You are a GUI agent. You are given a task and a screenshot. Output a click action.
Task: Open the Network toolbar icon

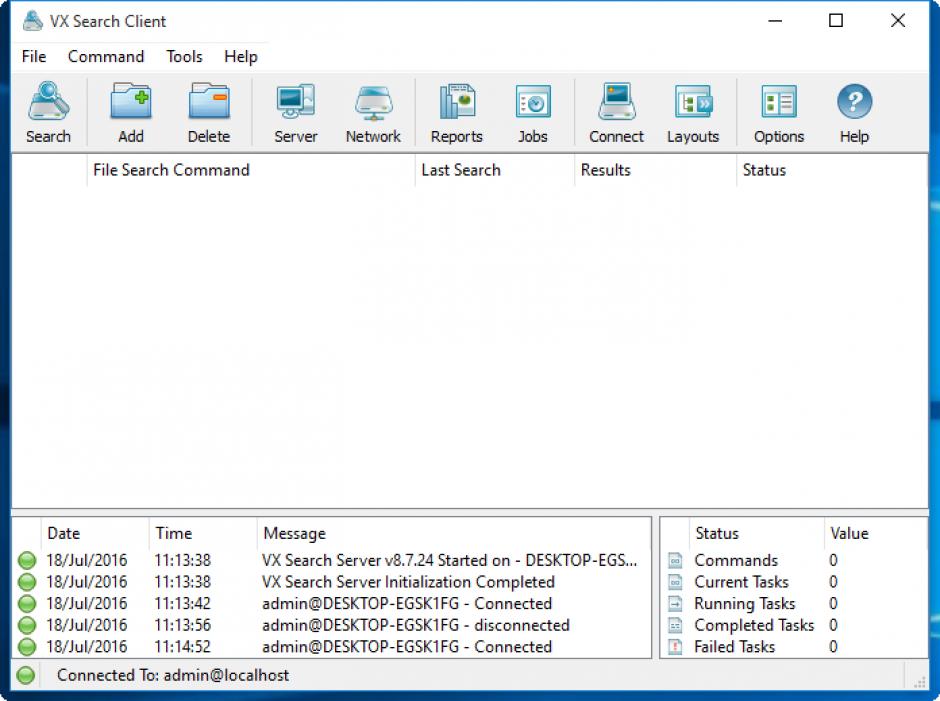click(x=373, y=102)
